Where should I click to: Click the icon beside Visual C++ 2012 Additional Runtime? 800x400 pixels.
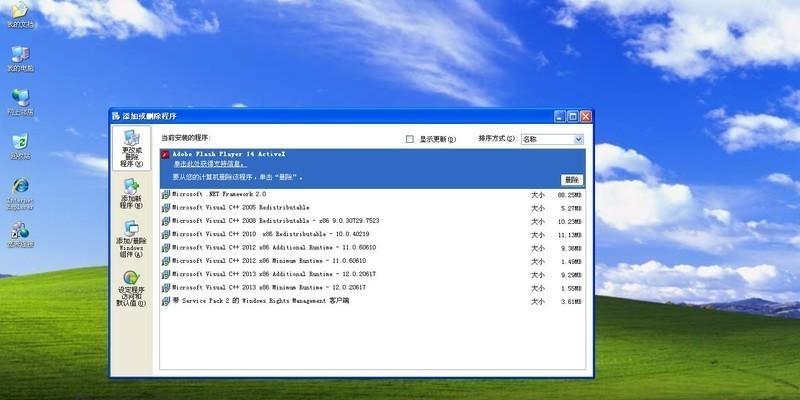(165, 247)
